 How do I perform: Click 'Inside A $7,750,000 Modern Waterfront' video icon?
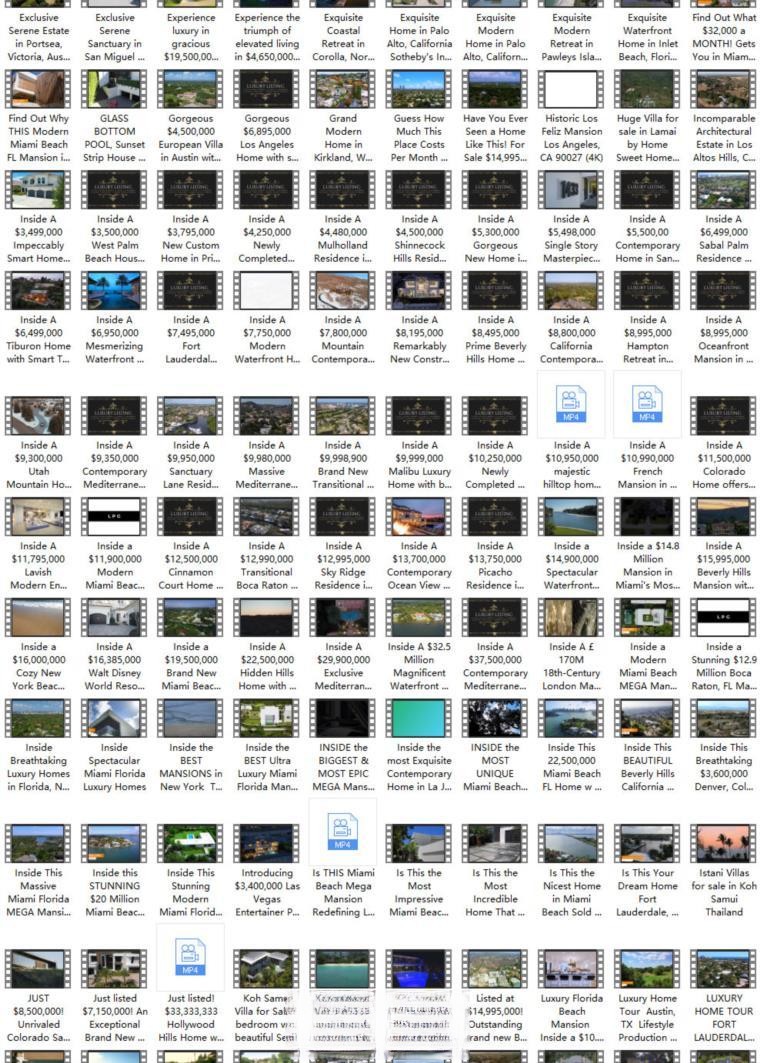pos(266,291)
